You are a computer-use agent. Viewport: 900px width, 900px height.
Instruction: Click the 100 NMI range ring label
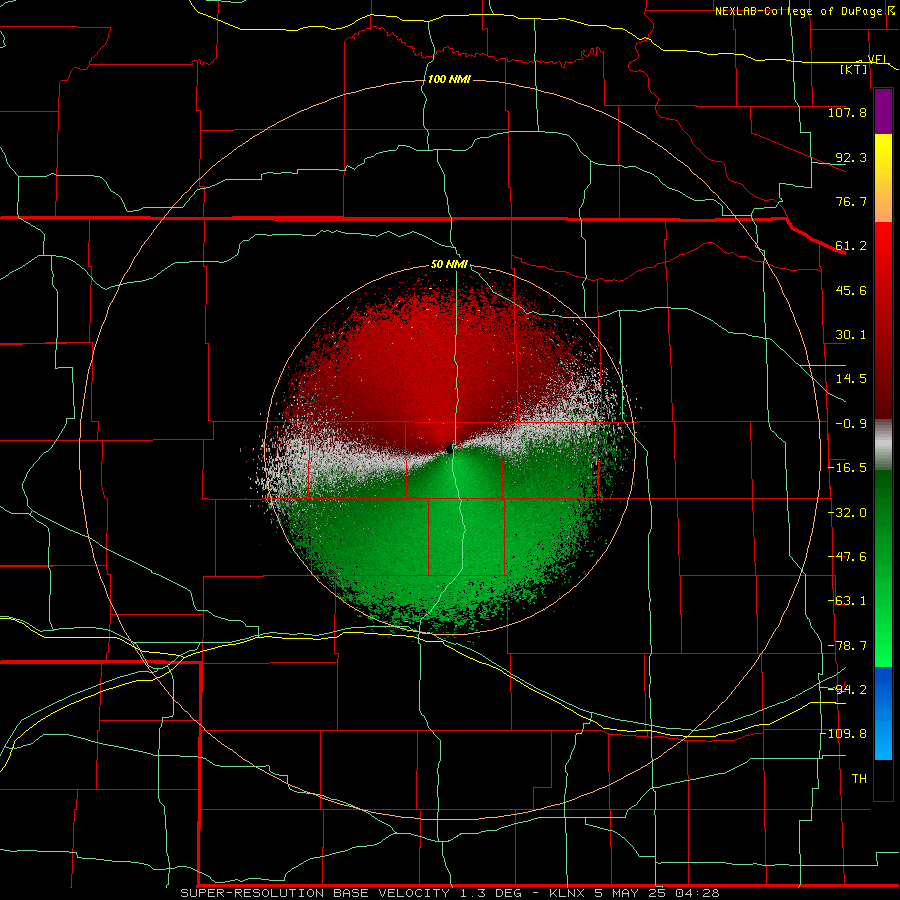click(449, 79)
